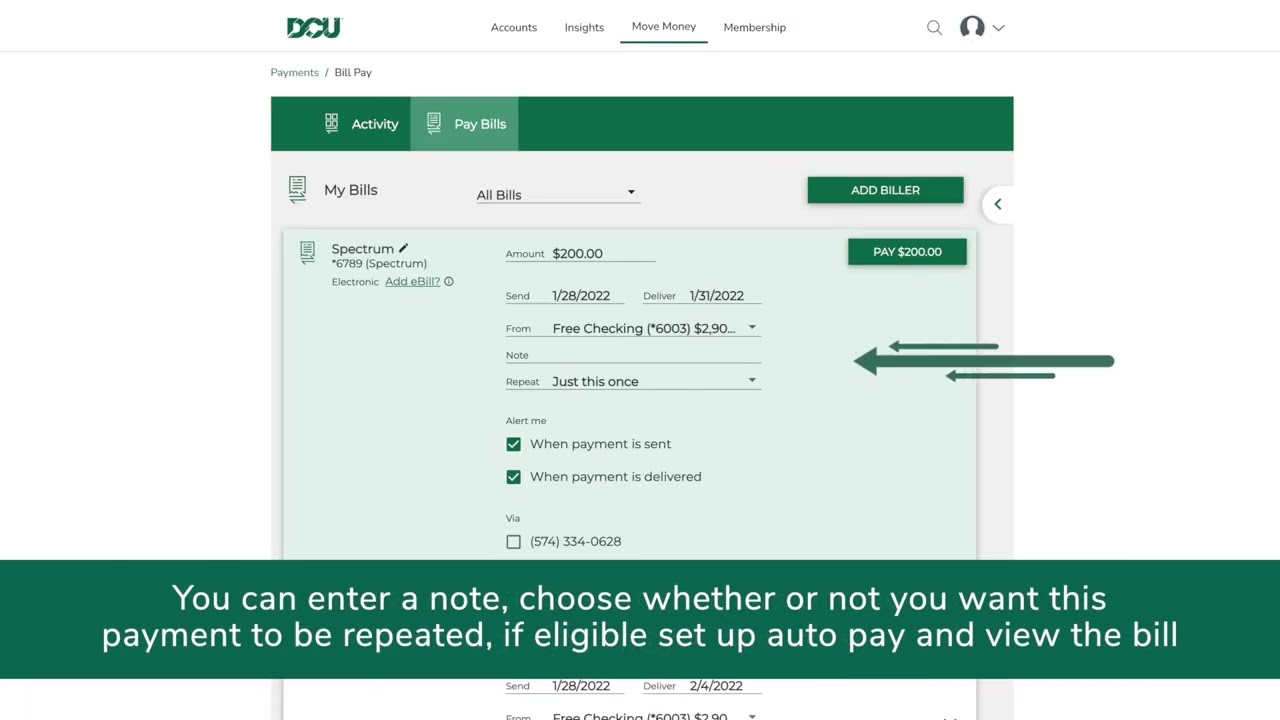Go to Payments breadcrumb link
This screenshot has width=1280, height=720.
[x=294, y=72]
